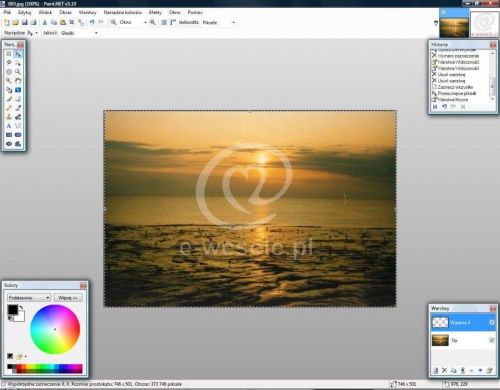Open the Jakość Gładki dropdown
The width and height of the screenshot is (500, 390).
pos(79,33)
